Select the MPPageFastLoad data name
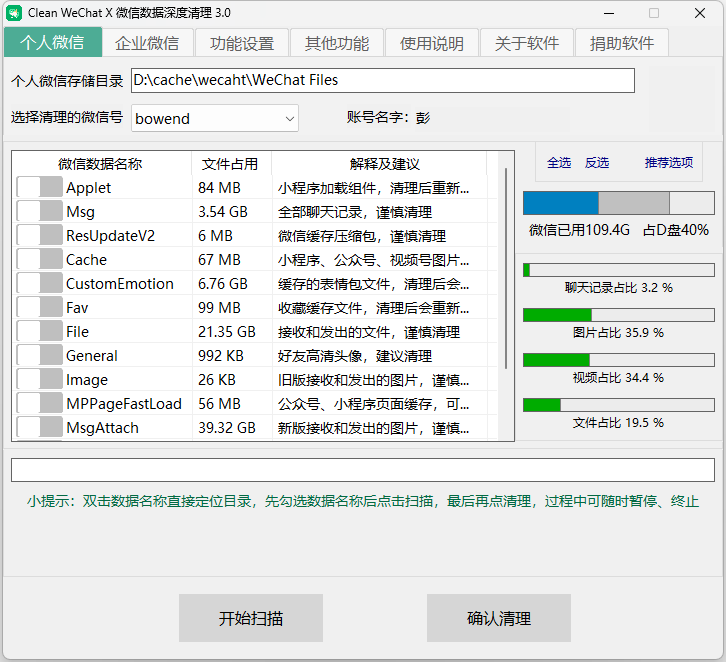Screen dimensions: 726x662 (x=124, y=404)
